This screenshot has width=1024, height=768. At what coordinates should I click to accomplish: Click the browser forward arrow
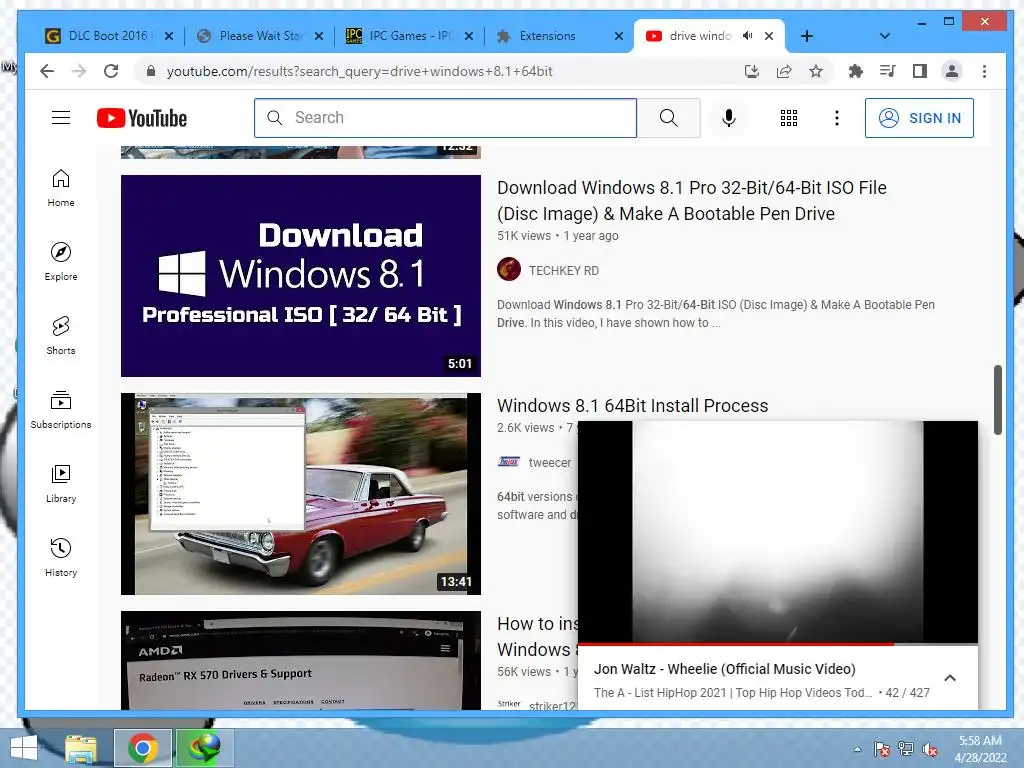[79, 71]
